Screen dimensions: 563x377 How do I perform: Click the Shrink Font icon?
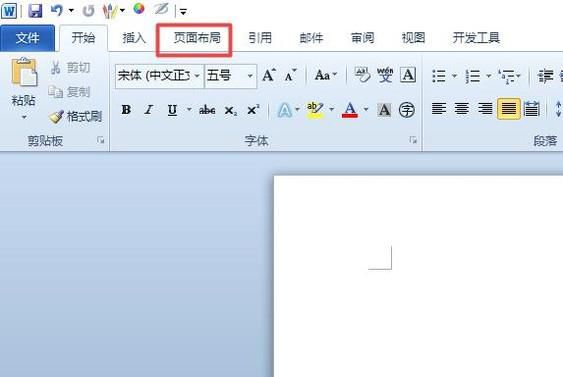coord(290,75)
